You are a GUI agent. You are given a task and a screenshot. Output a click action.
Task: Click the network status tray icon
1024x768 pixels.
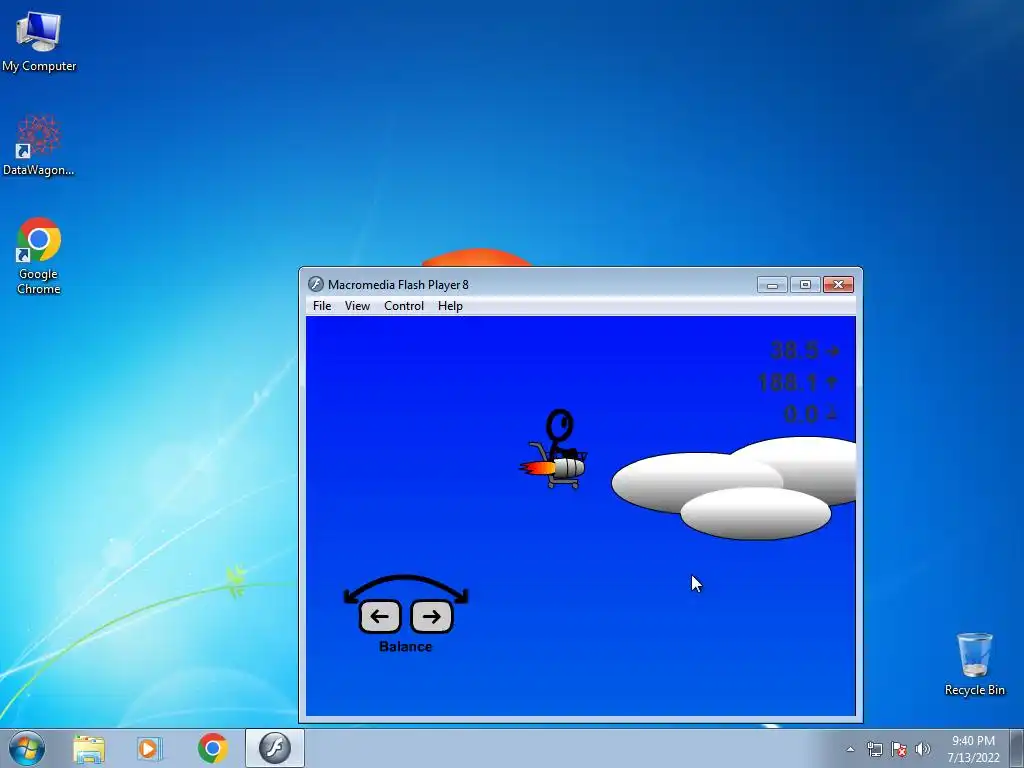pyautogui.click(x=874, y=749)
